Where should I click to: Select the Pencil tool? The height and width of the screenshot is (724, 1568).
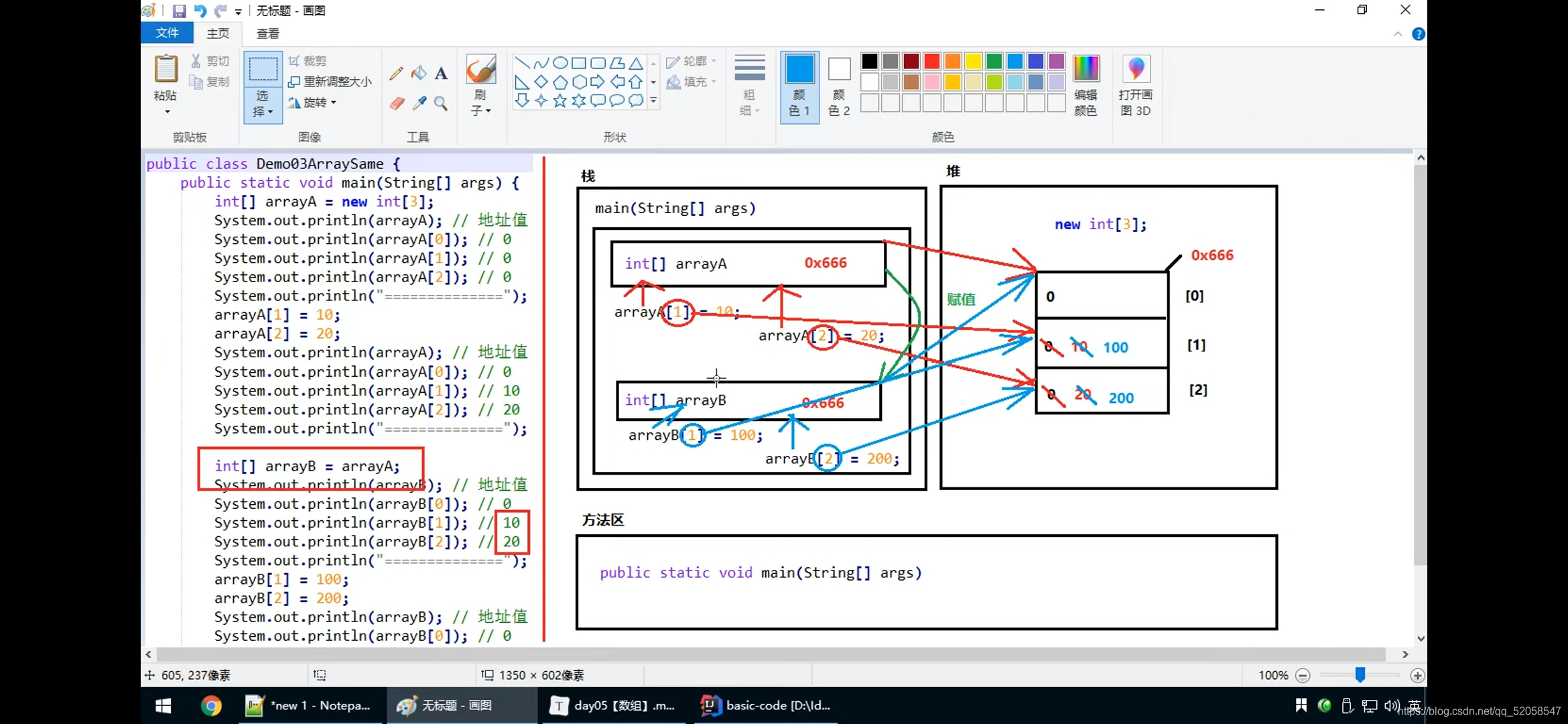(396, 73)
